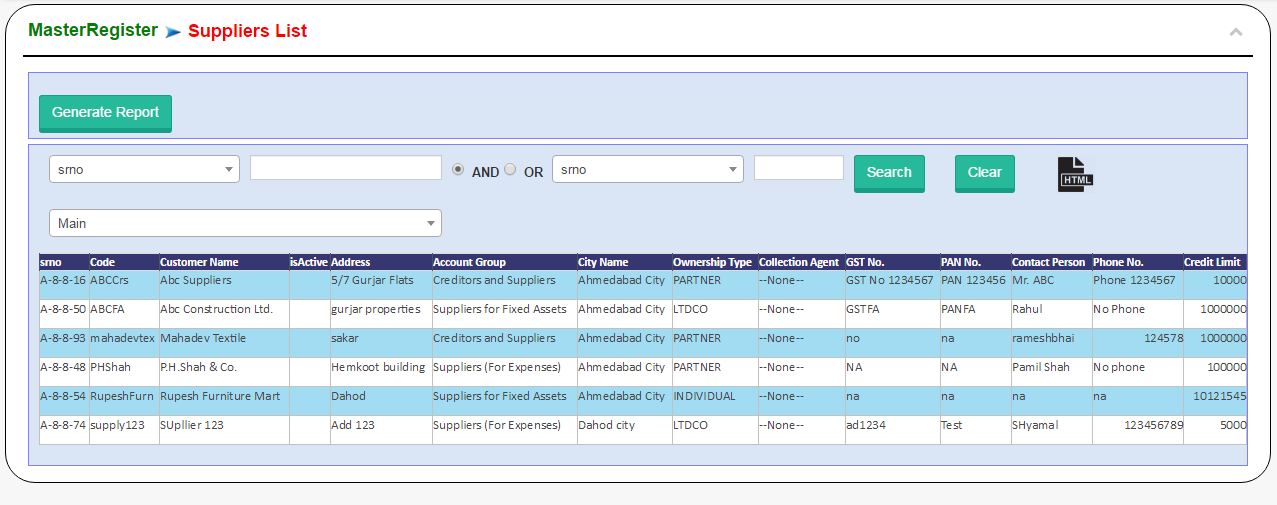The height and width of the screenshot is (505, 1277).
Task: Open the first srno field dropdown
Action: coord(144,169)
